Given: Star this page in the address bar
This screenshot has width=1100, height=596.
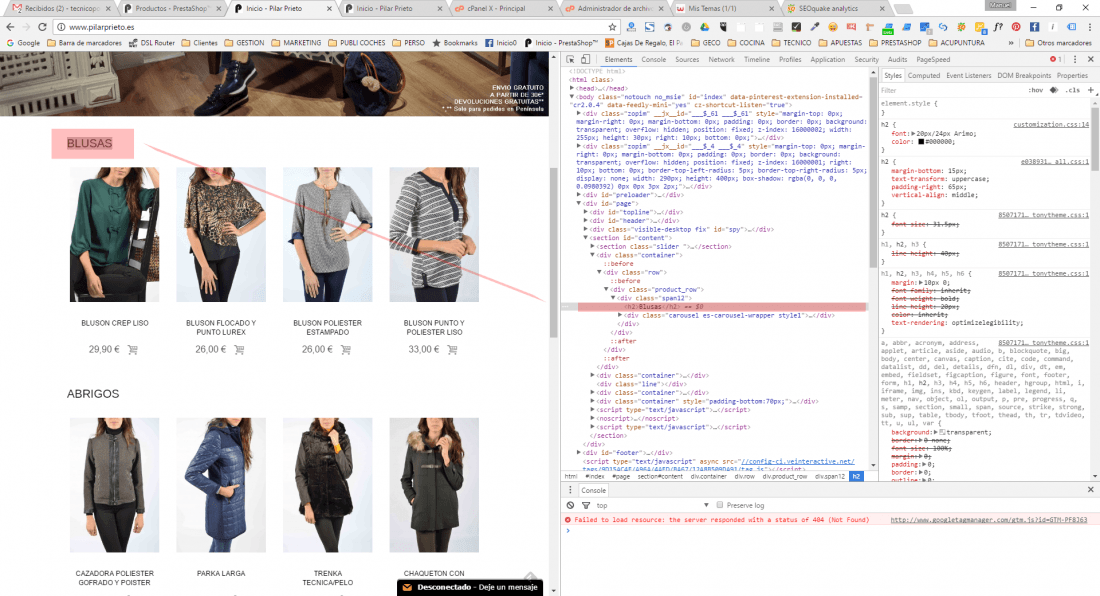Looking at the screenshot, I should coord(612,27).
